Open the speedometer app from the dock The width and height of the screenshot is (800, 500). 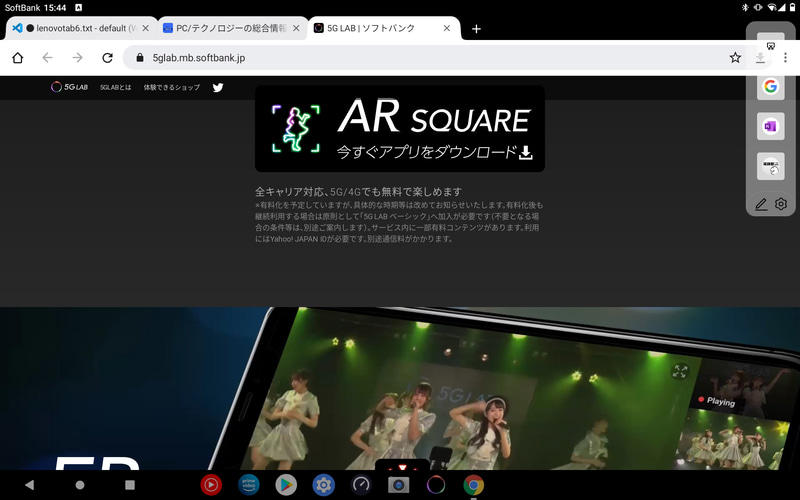[x=361, y=485]
